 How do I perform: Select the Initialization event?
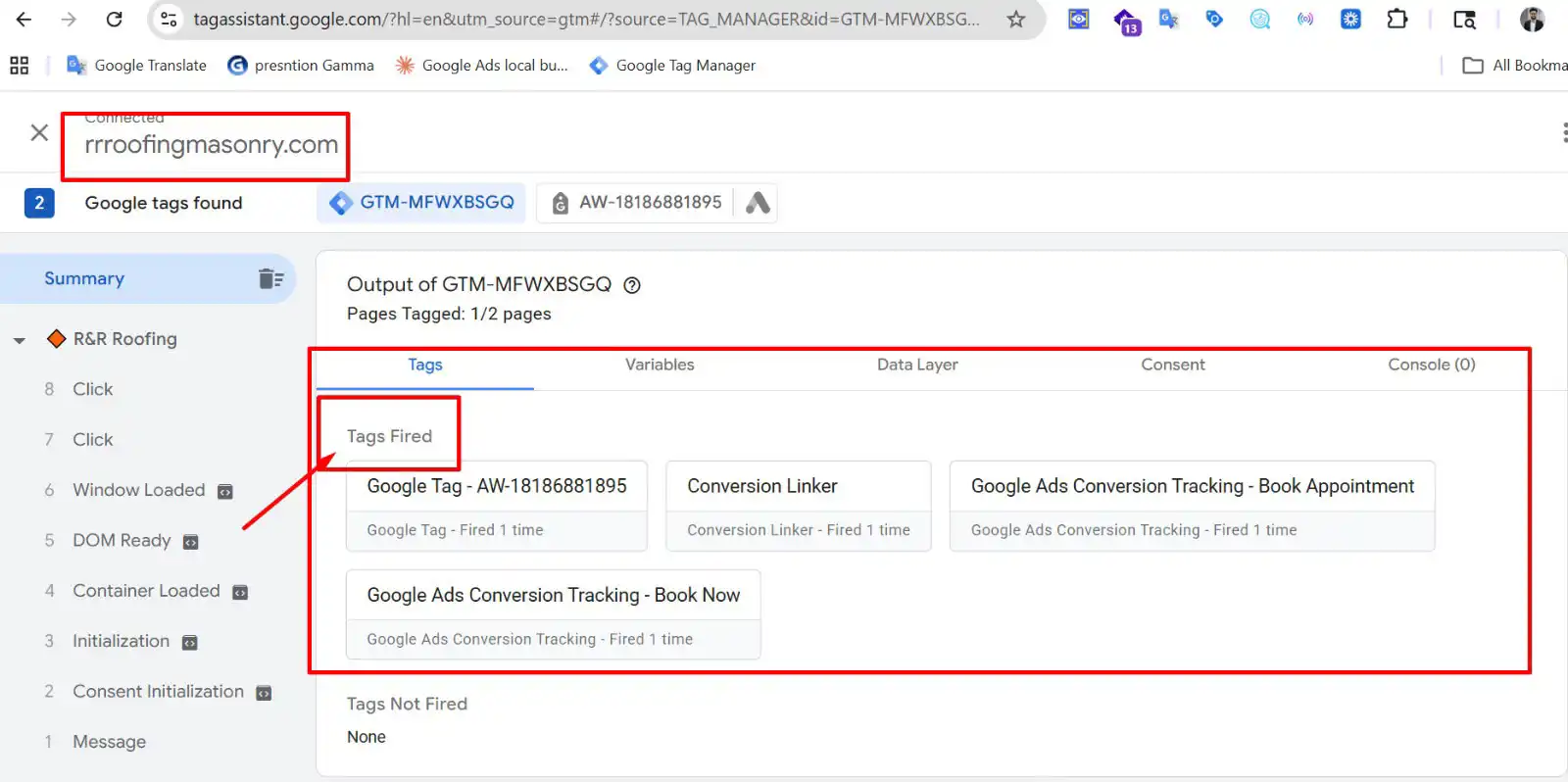(x=121, y=642)
